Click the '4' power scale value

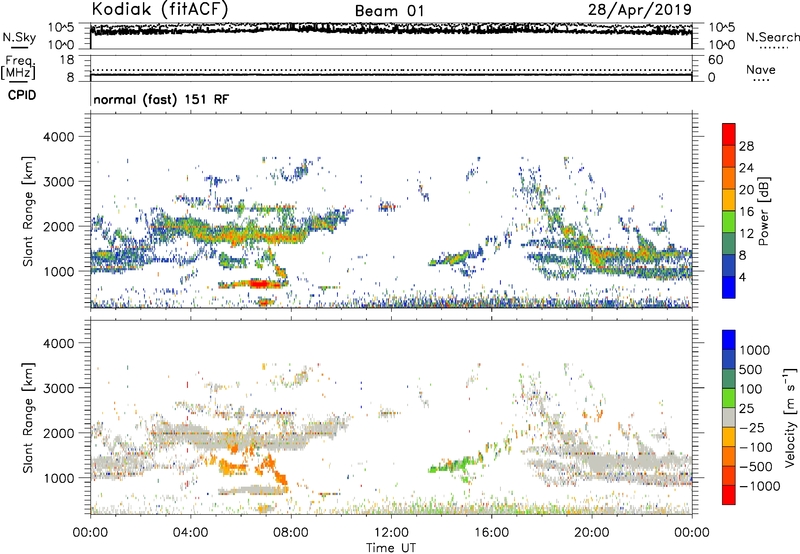pos(742,277)
